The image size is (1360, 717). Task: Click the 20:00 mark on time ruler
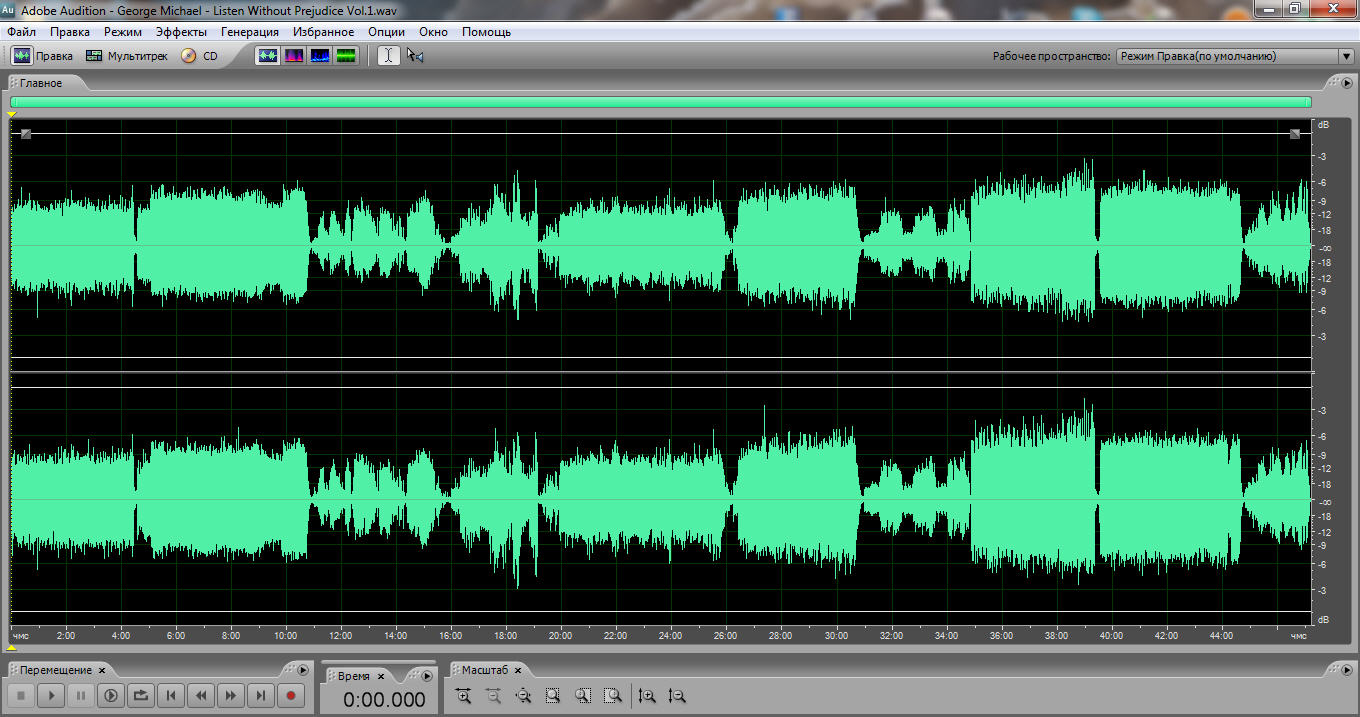(560, 636)
